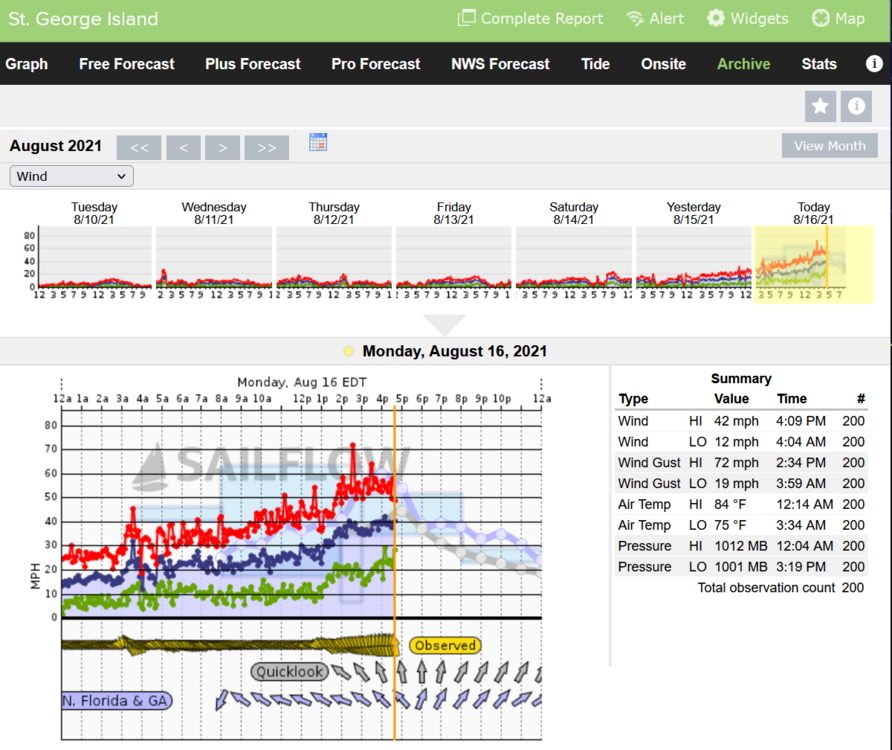Click the Complete Report icon

point(467,19)
